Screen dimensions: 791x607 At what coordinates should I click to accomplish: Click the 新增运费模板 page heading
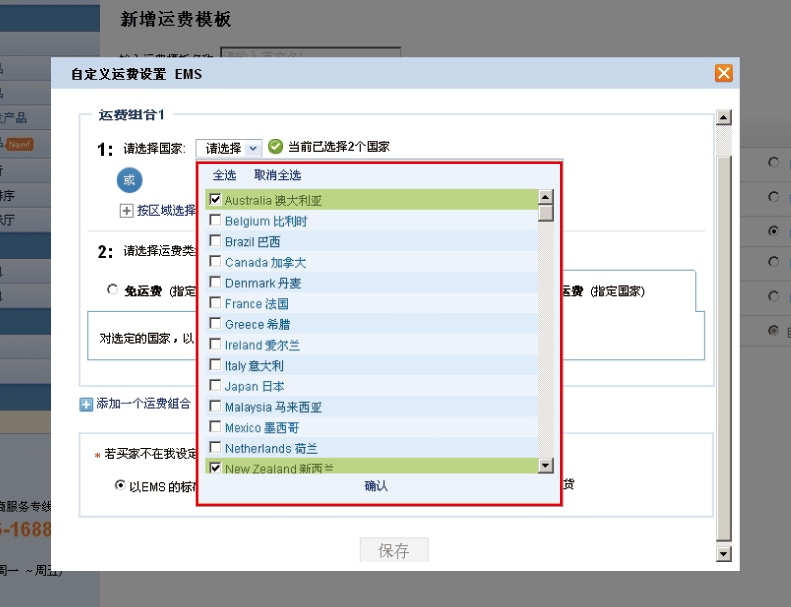tap(175, 19)
